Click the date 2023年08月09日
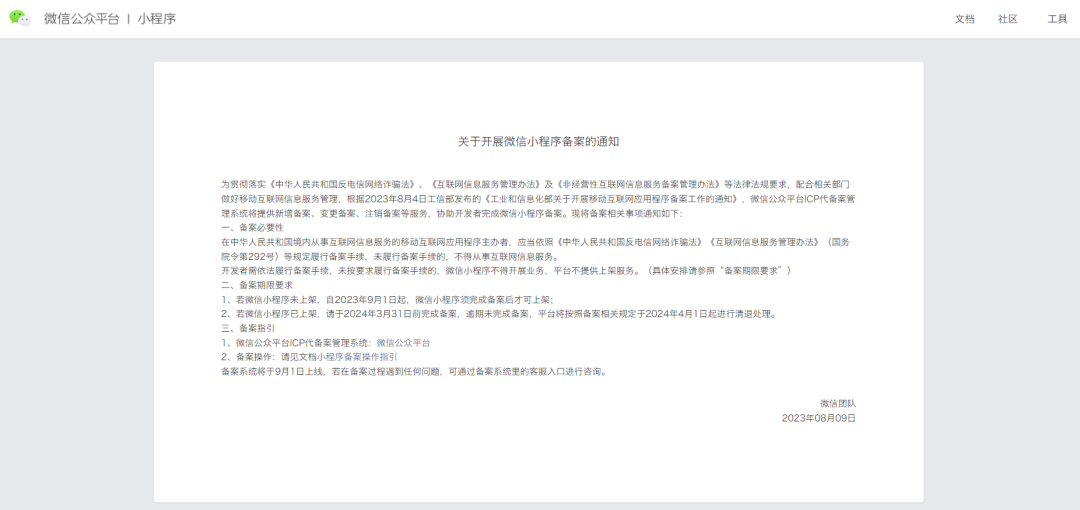This screenshot has height=510, width=1080. 819,418
